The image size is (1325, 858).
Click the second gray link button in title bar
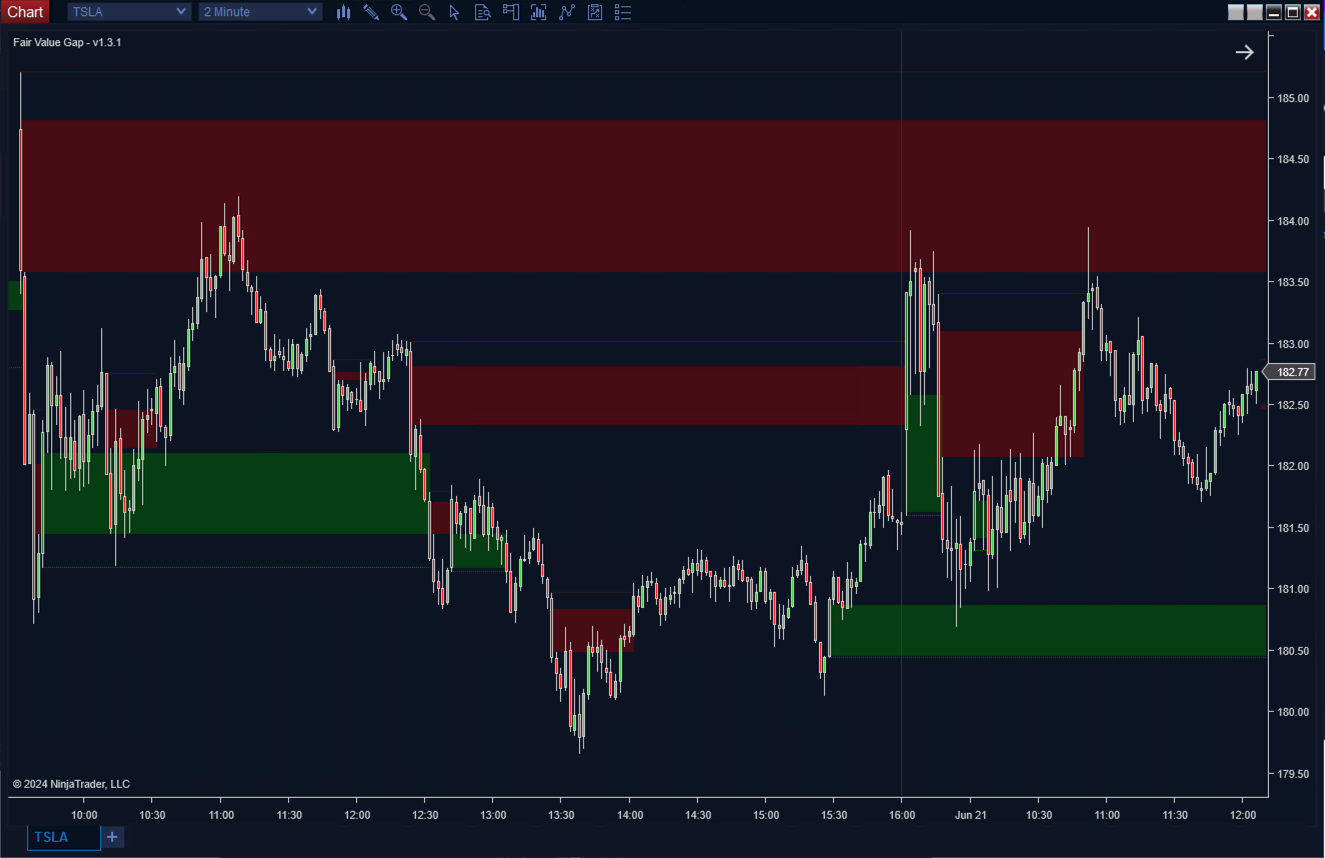pyautogui.click(x=1255, y=12)
